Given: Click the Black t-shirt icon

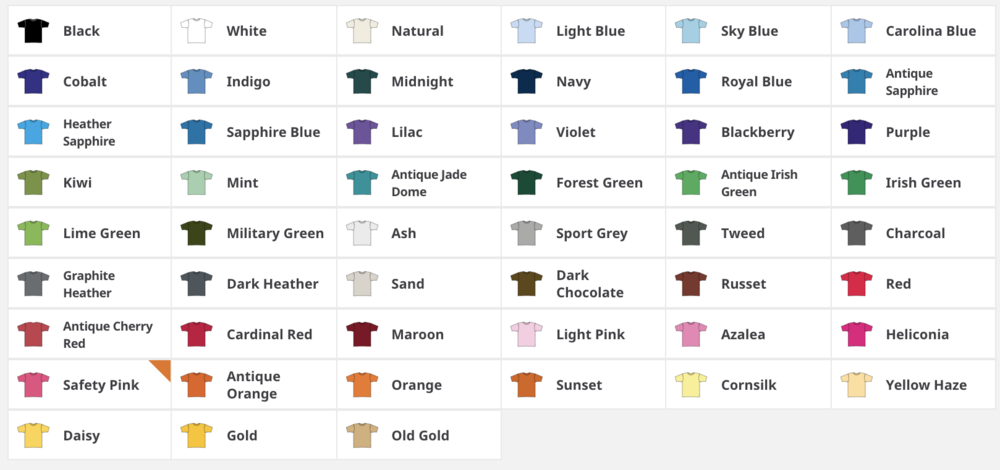Looking at the screenshot, I should (x=33, y=31).
